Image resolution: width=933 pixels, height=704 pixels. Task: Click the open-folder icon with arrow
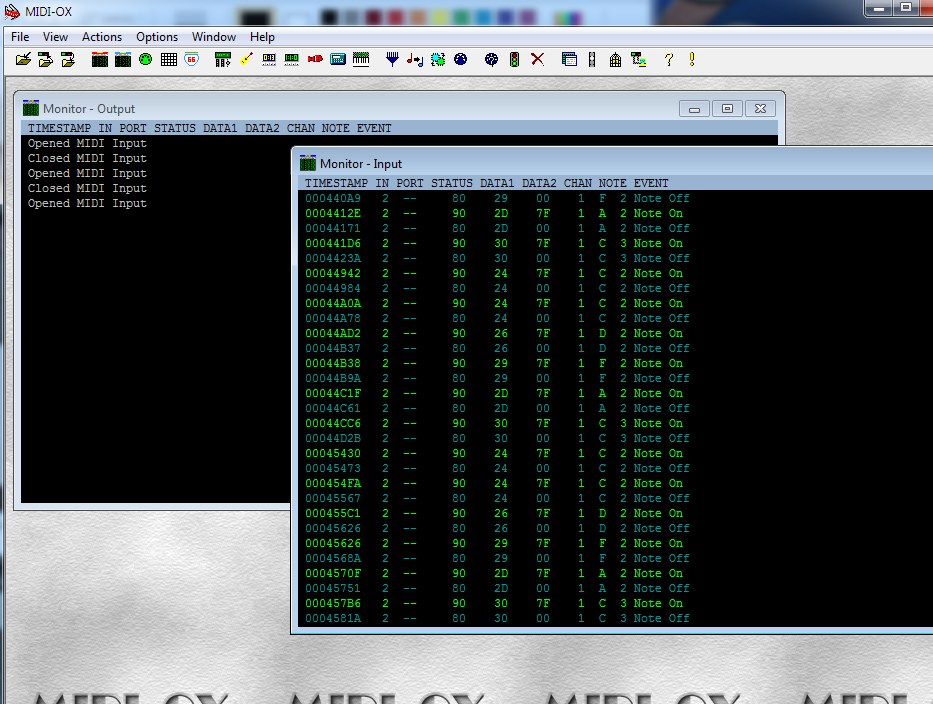[23, 60]
